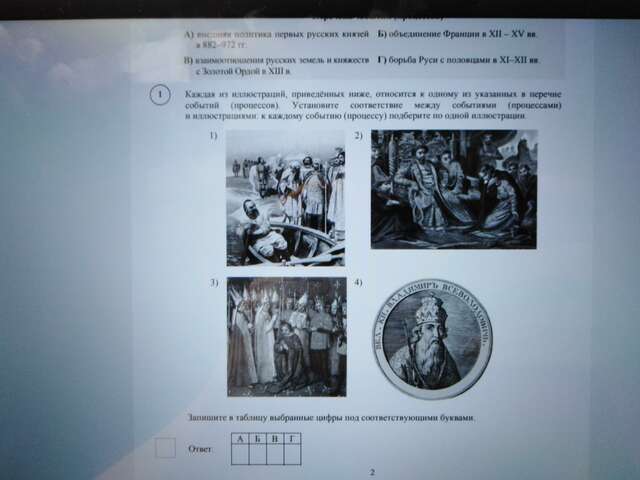Click answer cell under letter А
Image resolution: width=640 pixels, height=480 pixels.
[x=240, y=454]
